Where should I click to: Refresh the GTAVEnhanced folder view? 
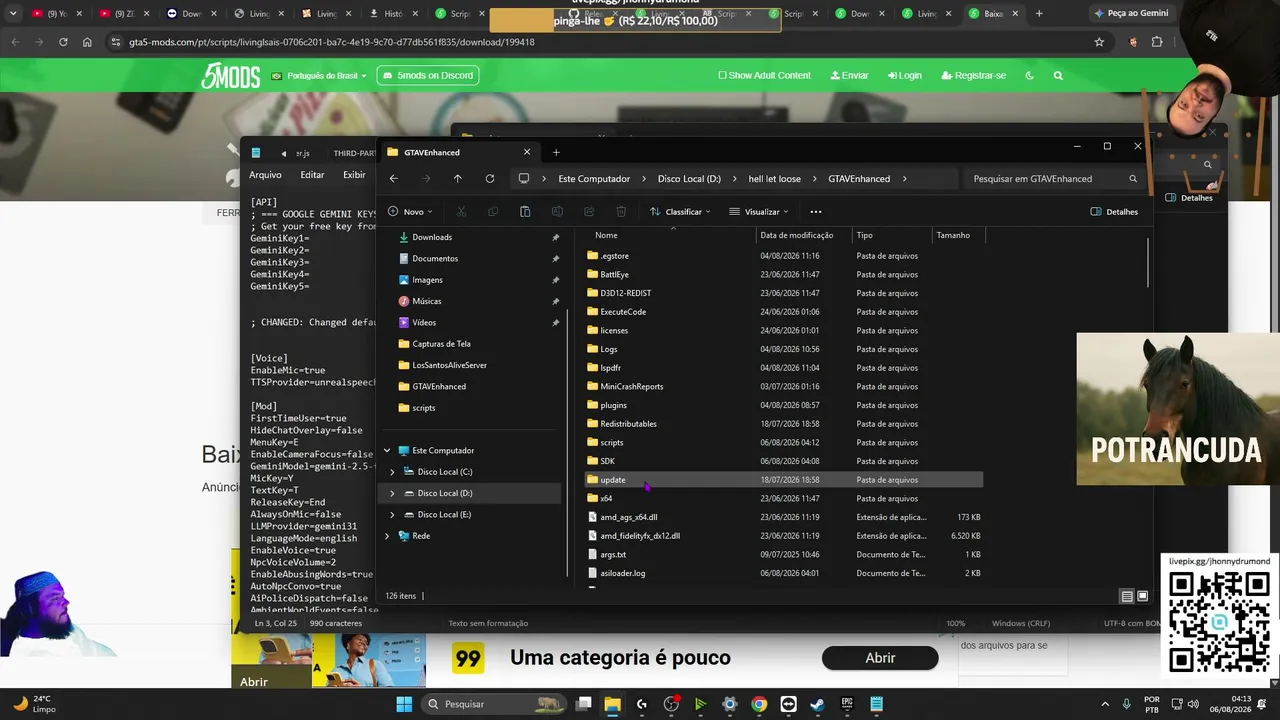[490, 179]
